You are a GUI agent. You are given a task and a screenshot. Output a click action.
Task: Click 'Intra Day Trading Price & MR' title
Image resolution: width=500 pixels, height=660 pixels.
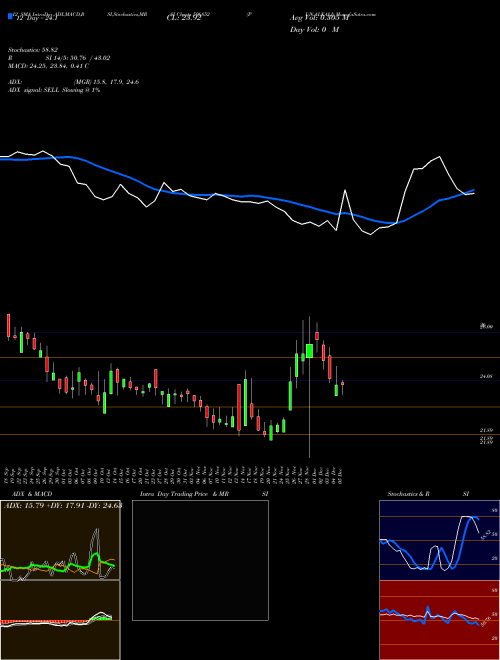coord(184,494)
